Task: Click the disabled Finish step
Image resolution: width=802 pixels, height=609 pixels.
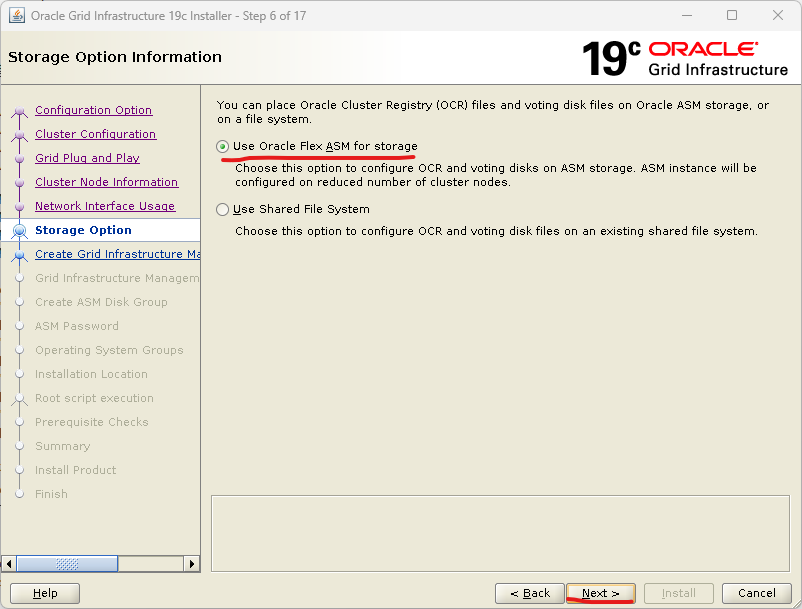Action: click(x=51, y=494)
